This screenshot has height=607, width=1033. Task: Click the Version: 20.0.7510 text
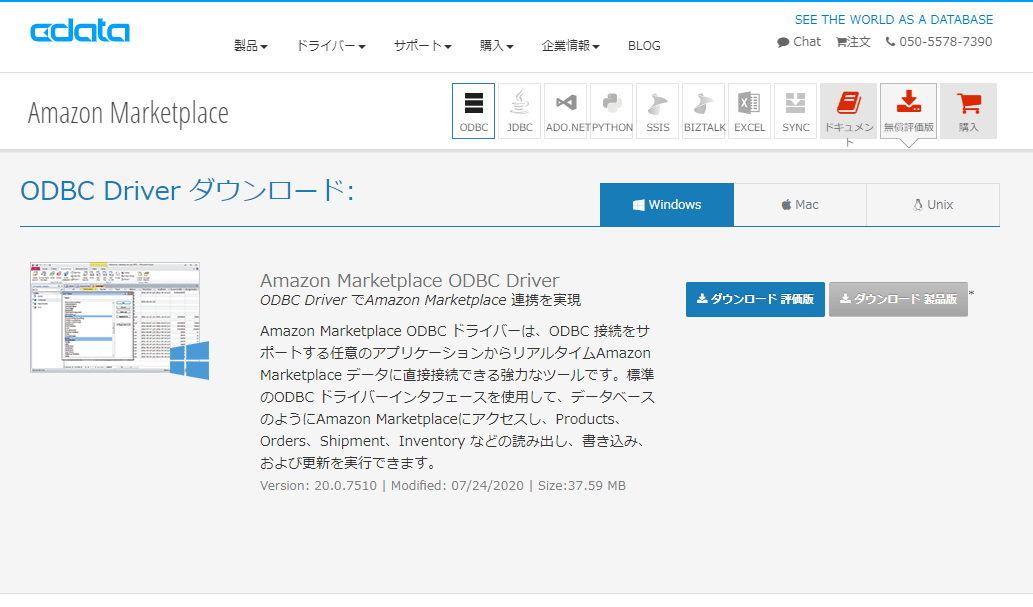click(318, 486)
